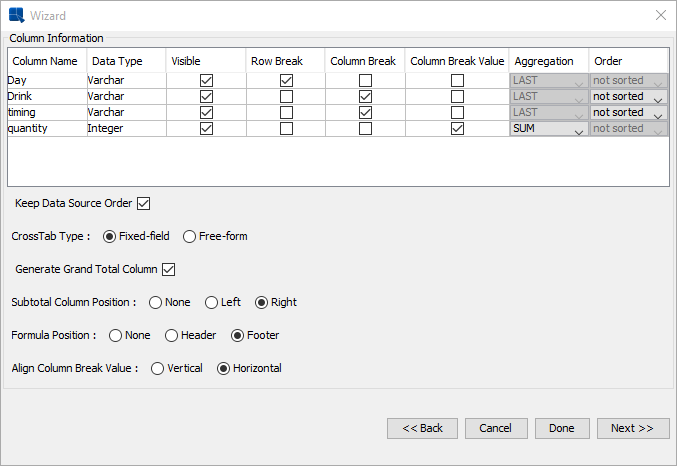Image resolution: width=677 pixels, height=466 pixels.
Task: Expand Order dropdown for Drink row
Action: (629, 97)
